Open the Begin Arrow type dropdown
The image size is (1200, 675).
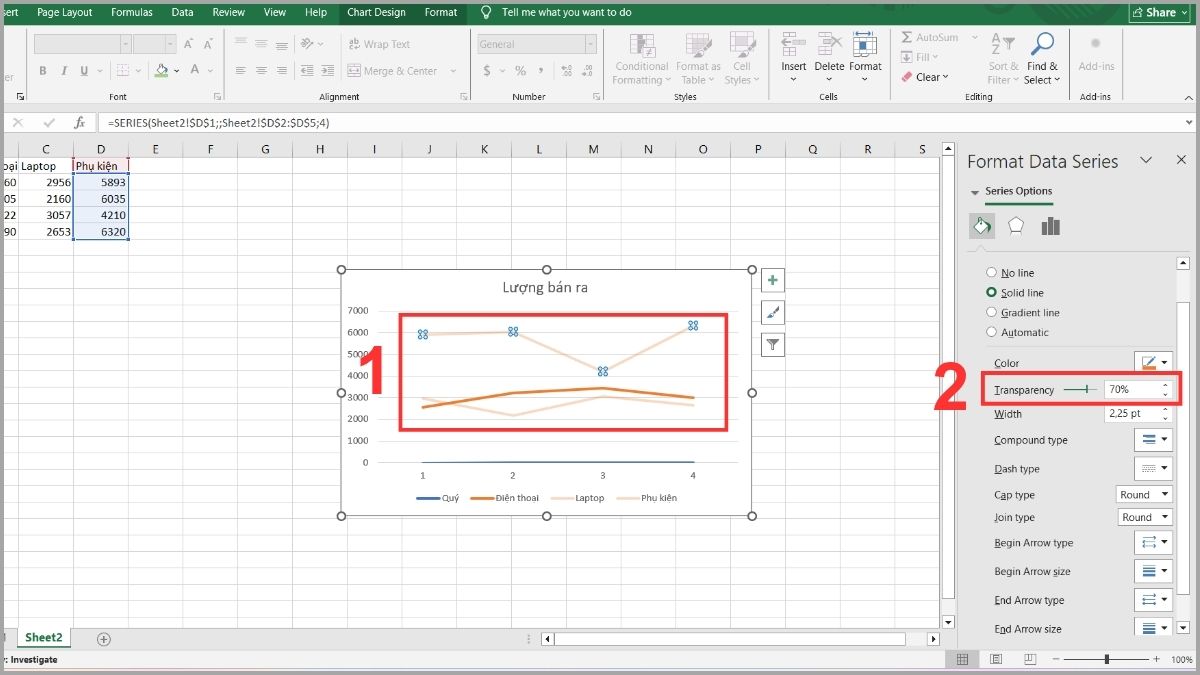(x=1152, y=543)
